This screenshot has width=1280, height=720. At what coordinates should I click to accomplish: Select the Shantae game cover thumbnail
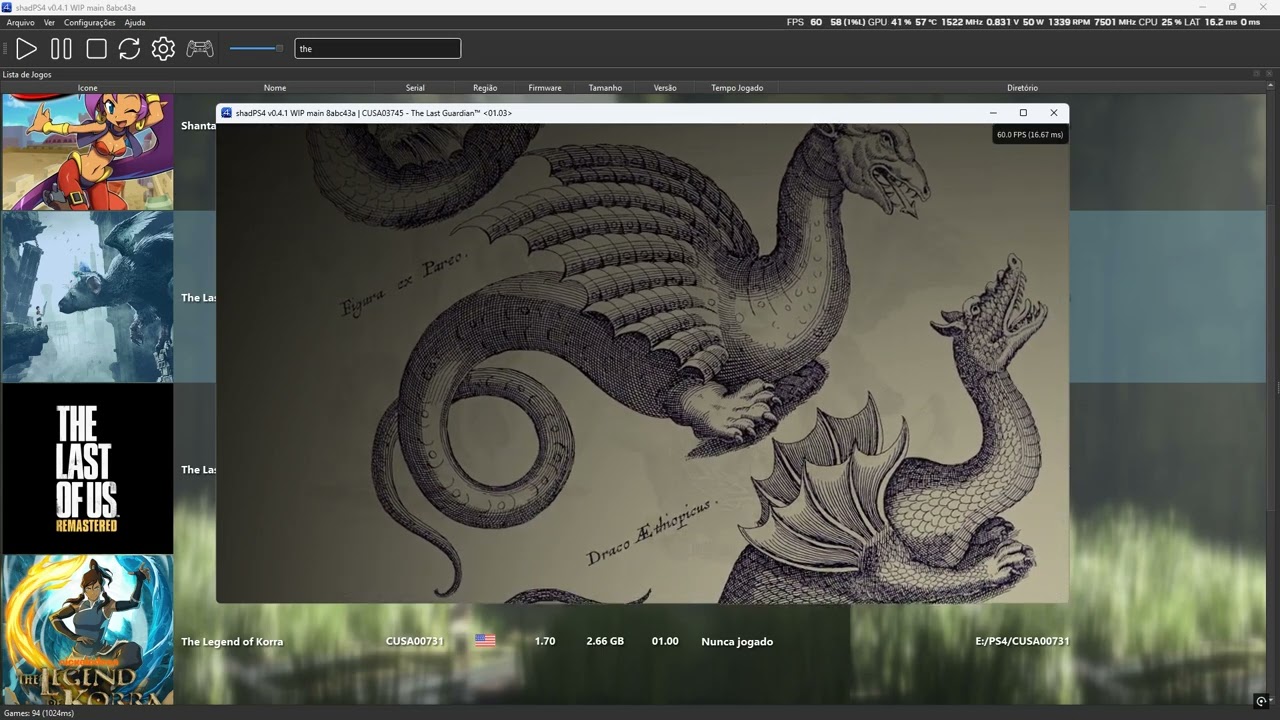coord(88,152)
